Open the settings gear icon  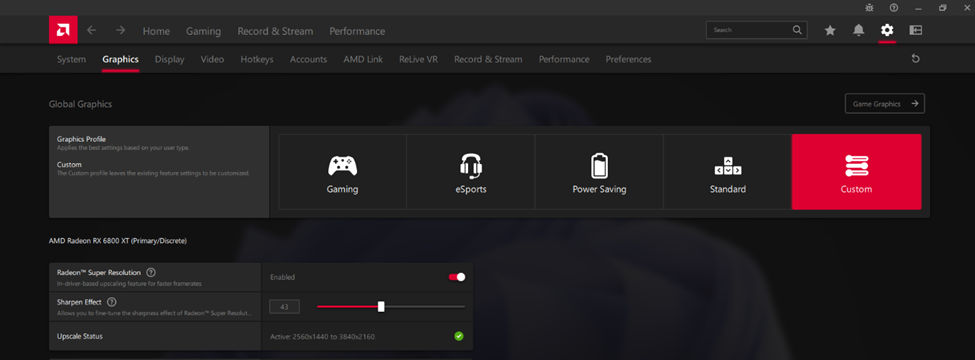pos(887,30)
